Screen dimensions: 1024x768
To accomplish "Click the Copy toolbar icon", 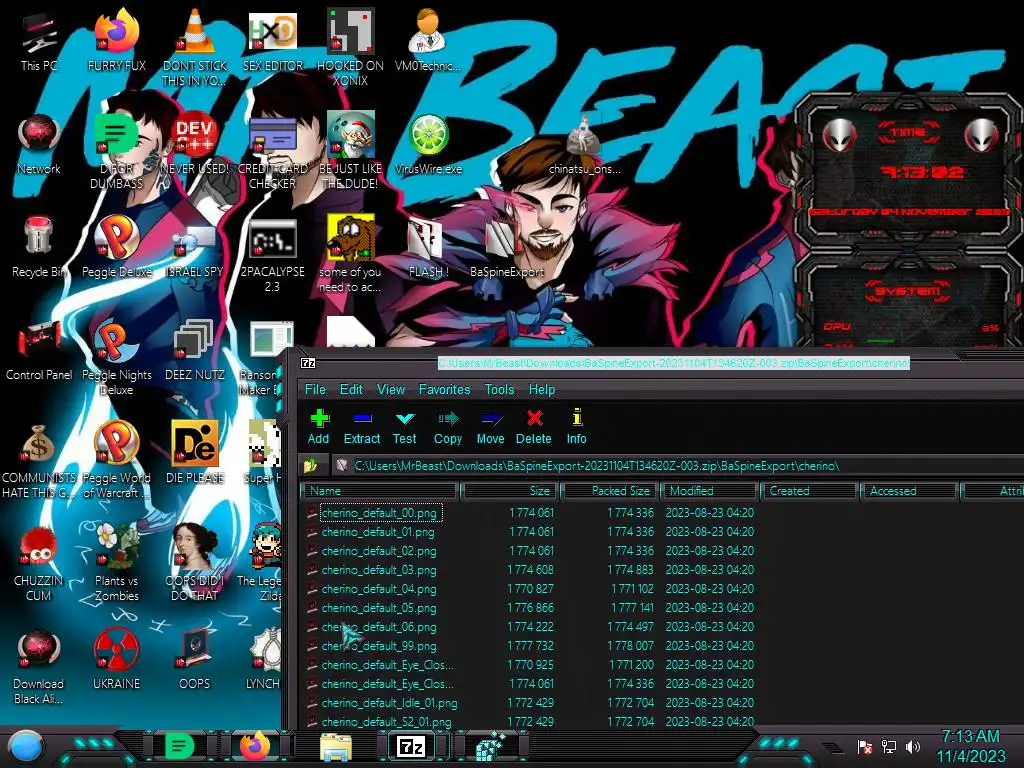I will pos(448,426).
